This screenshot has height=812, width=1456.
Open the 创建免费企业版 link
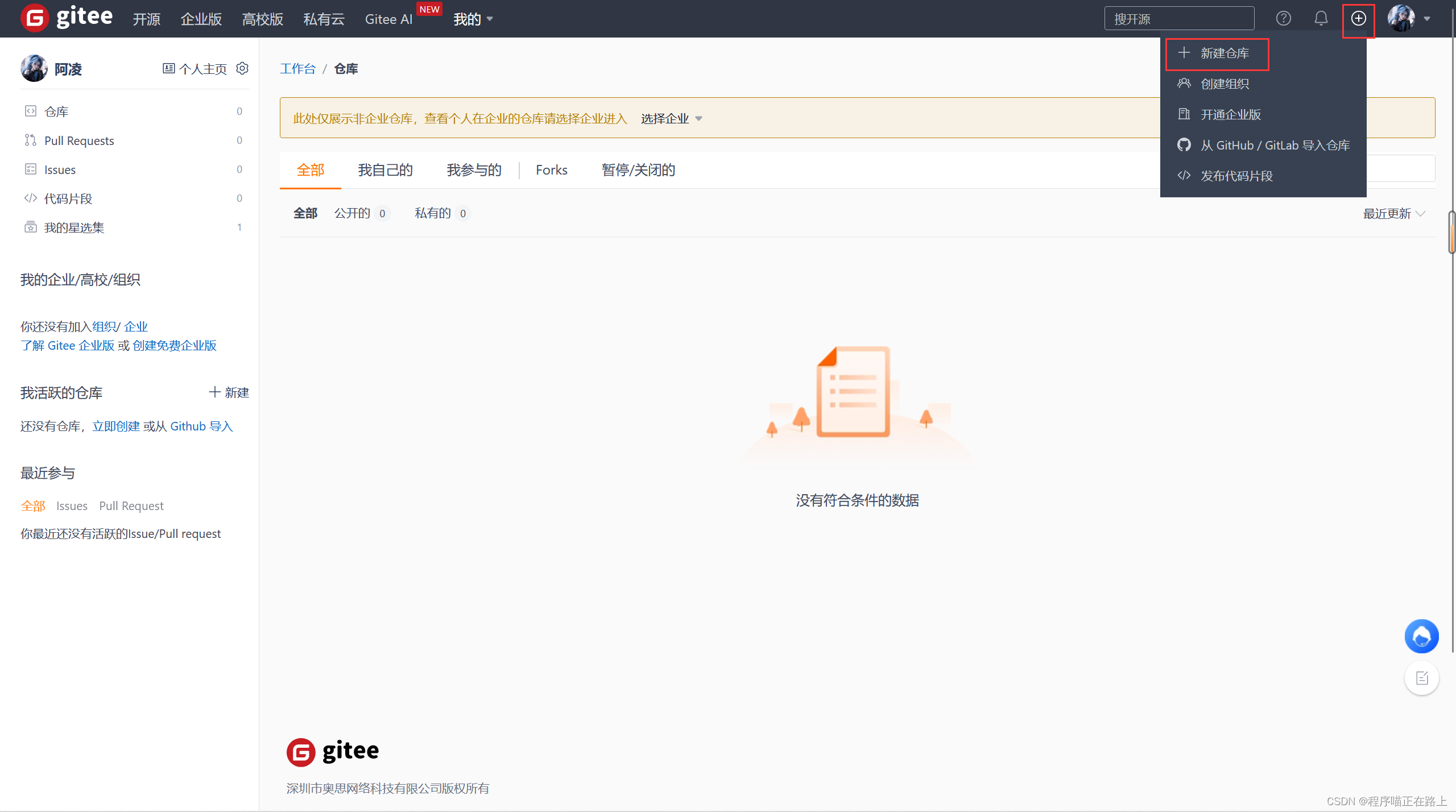[174, 345]
